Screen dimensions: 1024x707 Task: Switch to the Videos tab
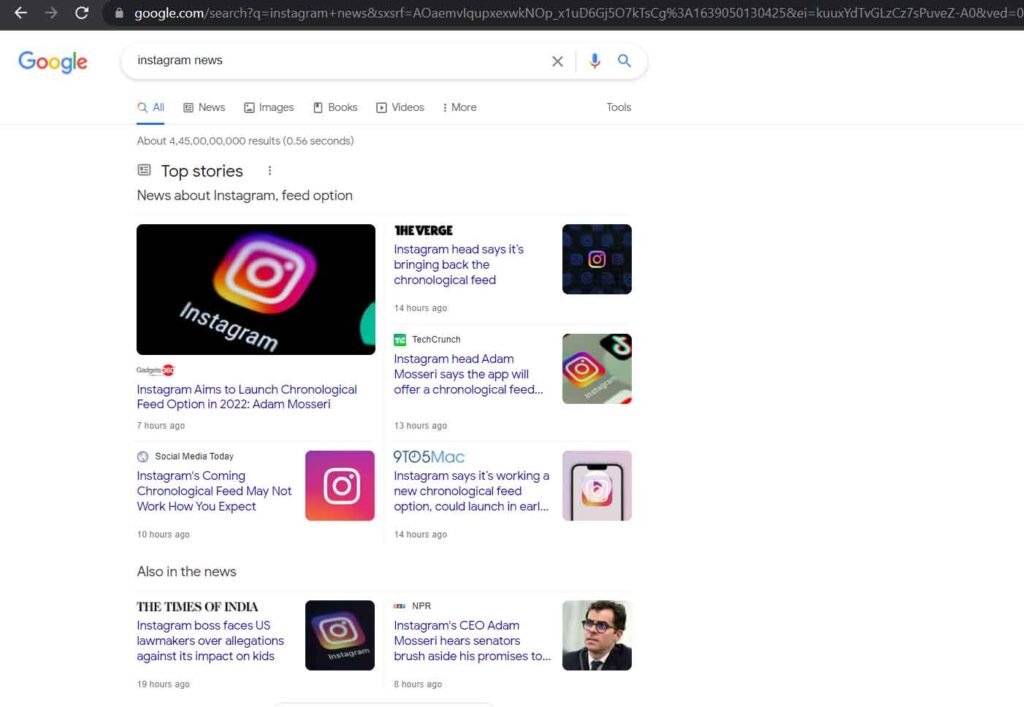(x=400, y=108)
